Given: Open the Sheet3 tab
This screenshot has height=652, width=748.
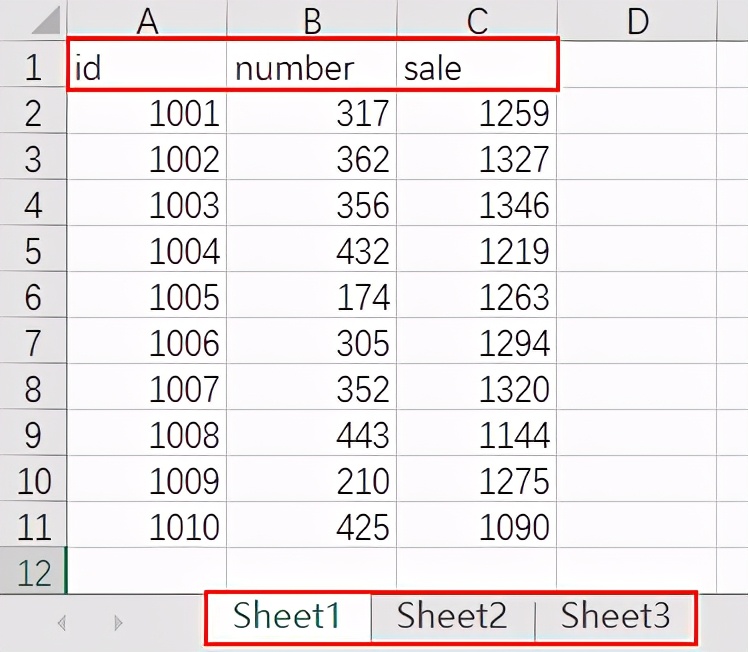Looking at the screenshot, I should [615, 616].
